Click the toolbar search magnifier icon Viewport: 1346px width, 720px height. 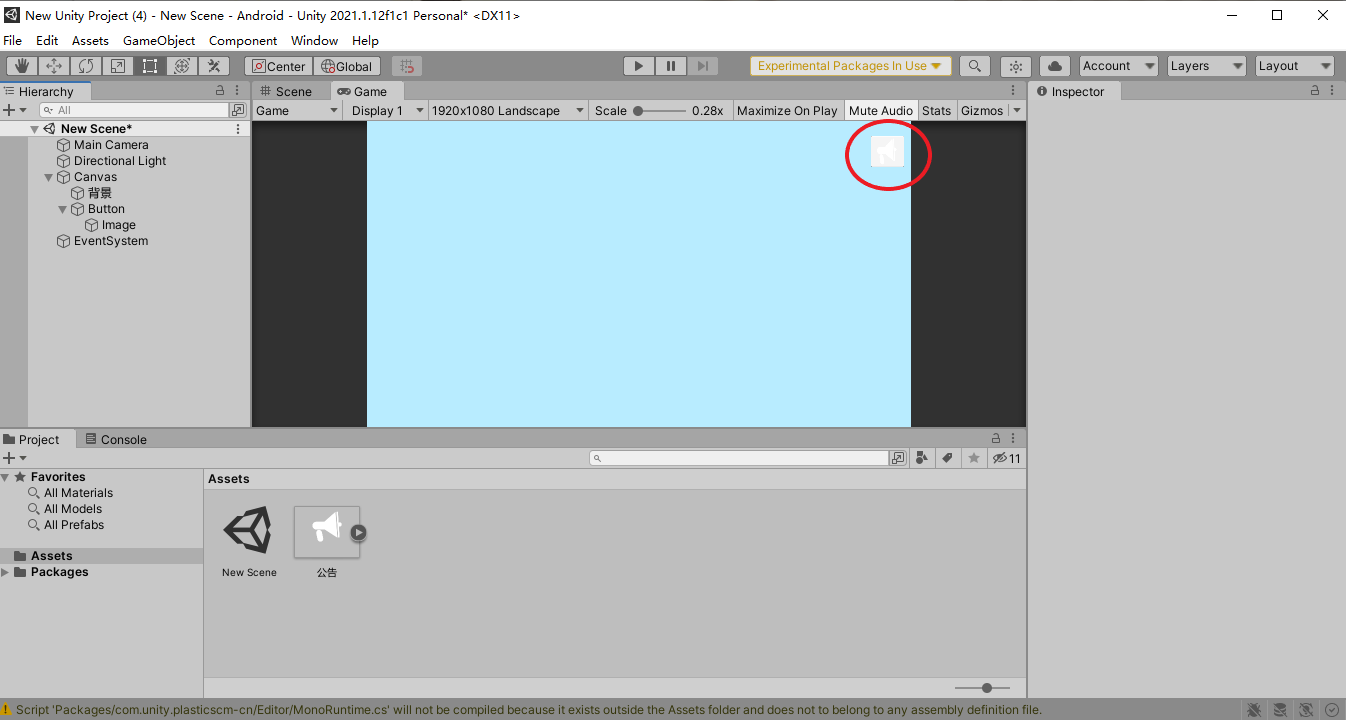click(x=974, y=66)
